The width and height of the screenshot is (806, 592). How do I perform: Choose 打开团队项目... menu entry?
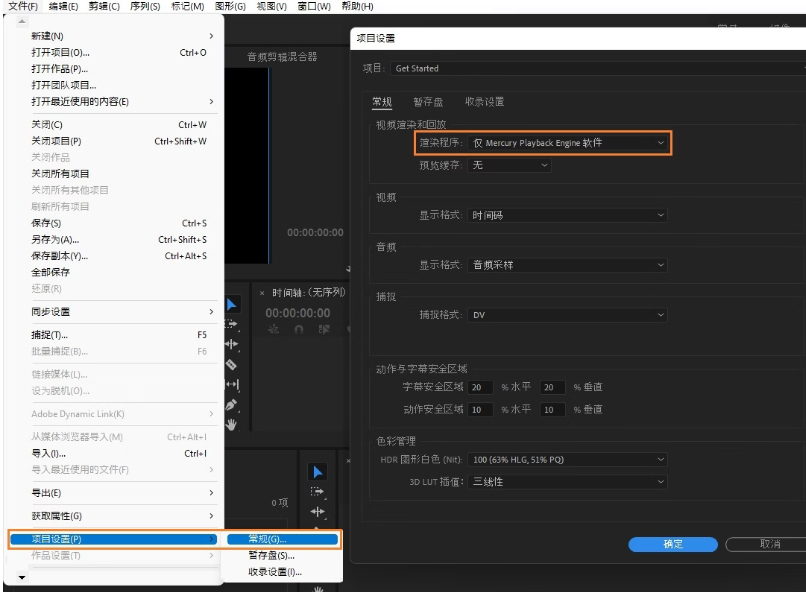(123, 85)
